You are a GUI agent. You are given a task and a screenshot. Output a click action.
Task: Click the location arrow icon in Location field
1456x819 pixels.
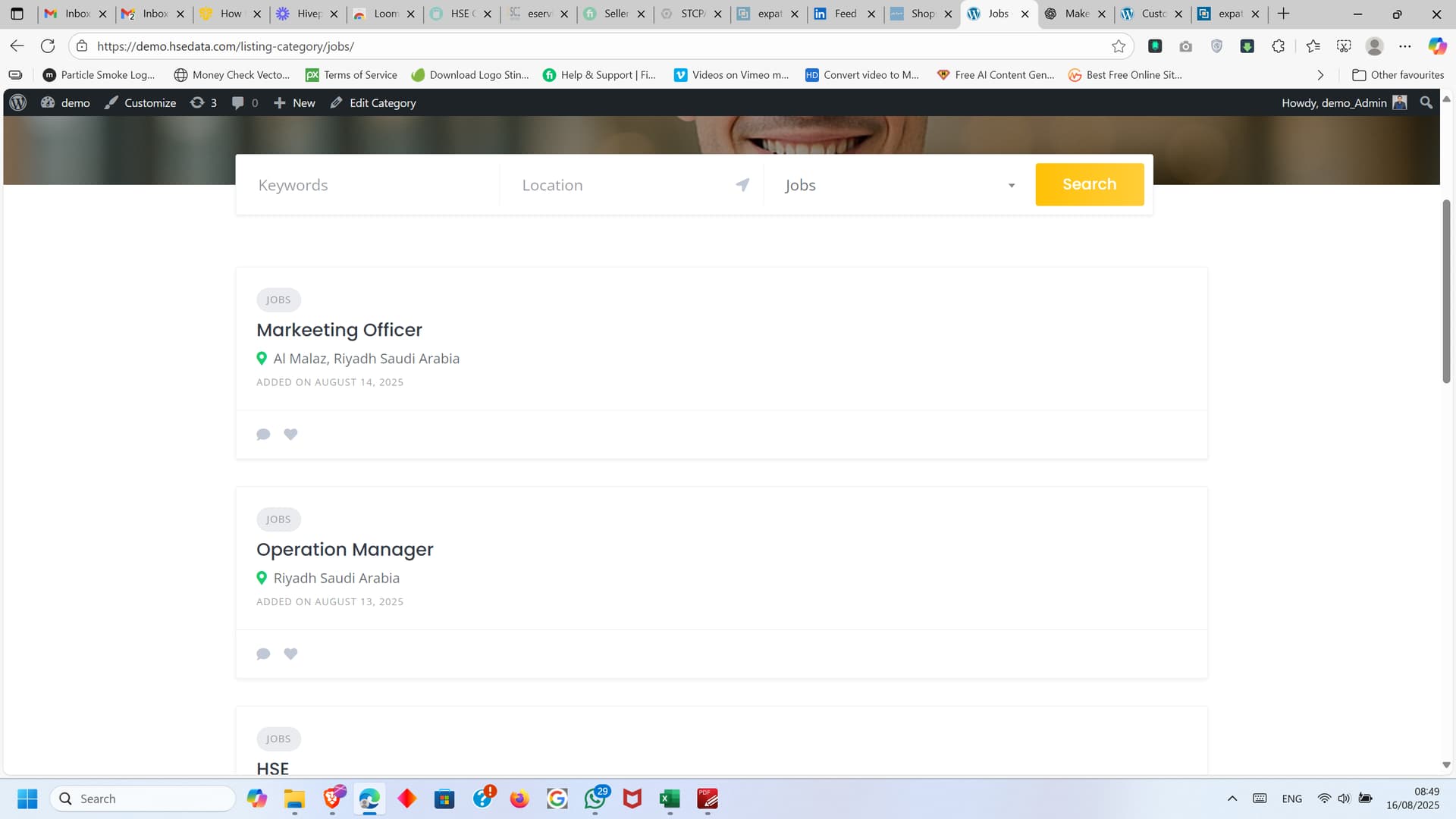[742, 185]
